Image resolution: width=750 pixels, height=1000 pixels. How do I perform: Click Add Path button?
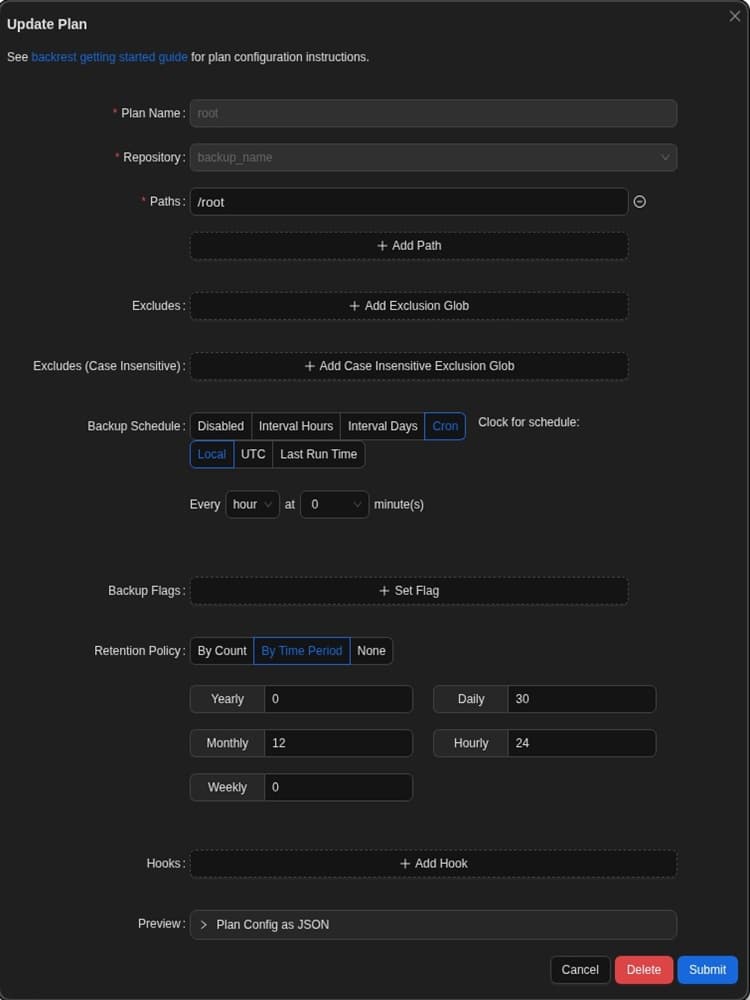pyautogui.click(x=409, y=246)
